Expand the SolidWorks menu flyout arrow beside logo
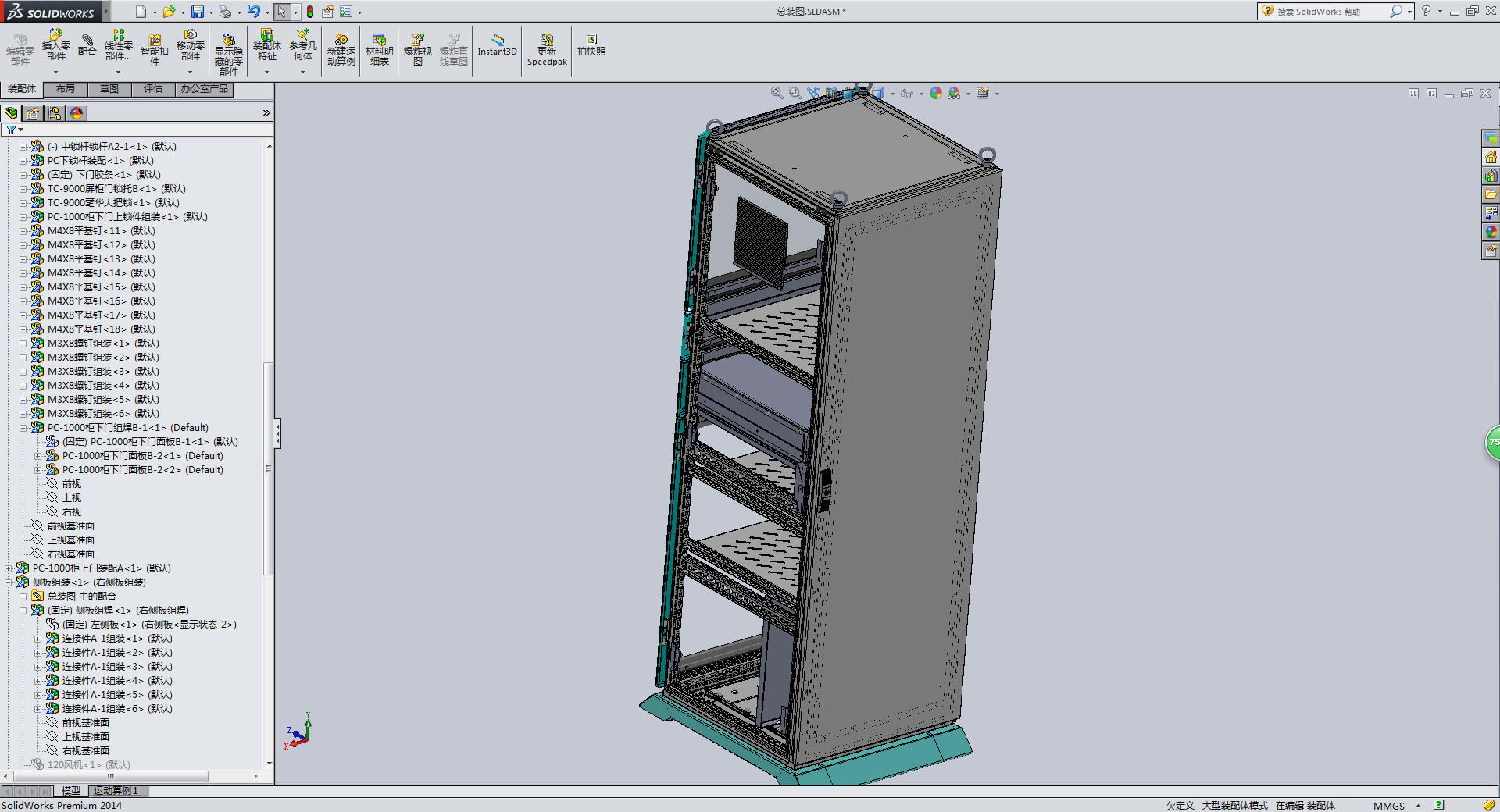This screenshot has height=812, width=1500. click(106, 12)
